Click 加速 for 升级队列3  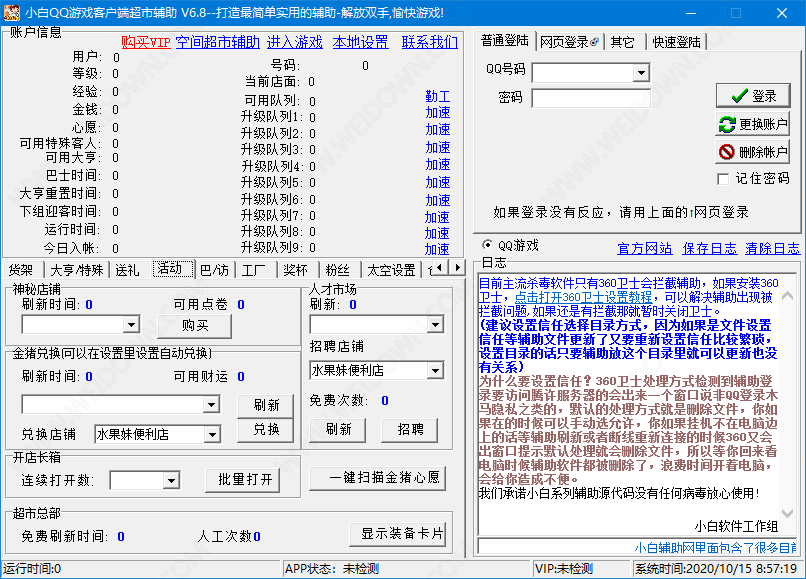tap(437, 148)
